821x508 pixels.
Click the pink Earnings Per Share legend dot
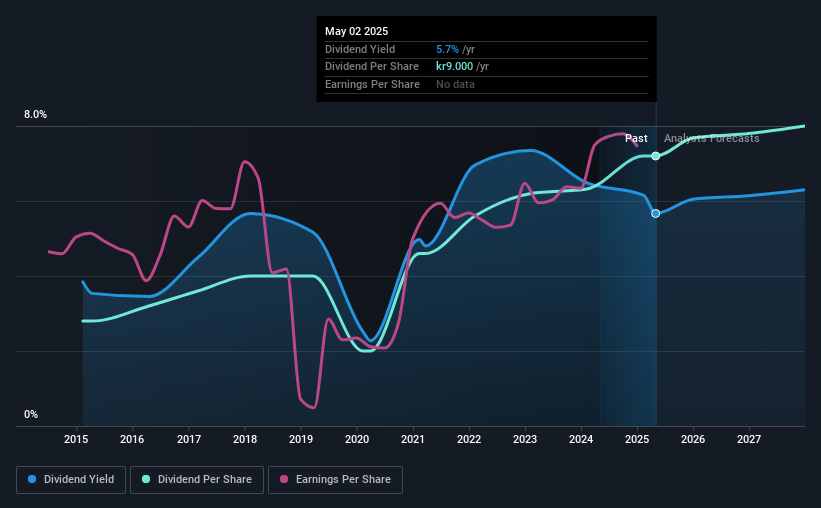tap(284, 479)
